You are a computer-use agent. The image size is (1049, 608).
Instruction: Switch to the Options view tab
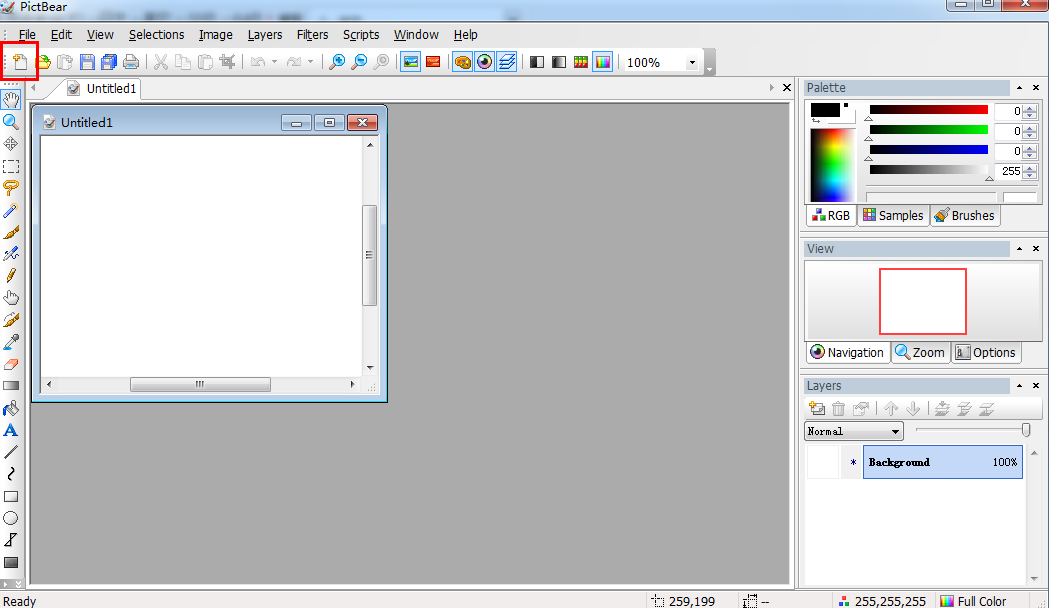(x=985, y=352)
